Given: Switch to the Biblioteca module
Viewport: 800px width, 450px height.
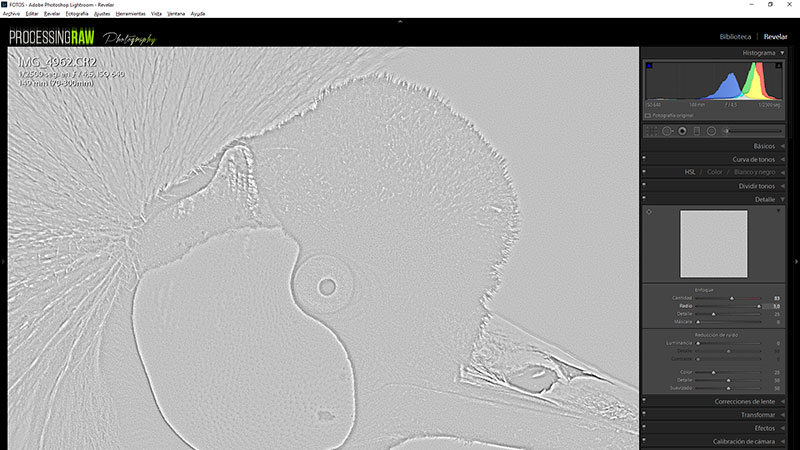Looking at the screenshot, I should pos(735,37).
